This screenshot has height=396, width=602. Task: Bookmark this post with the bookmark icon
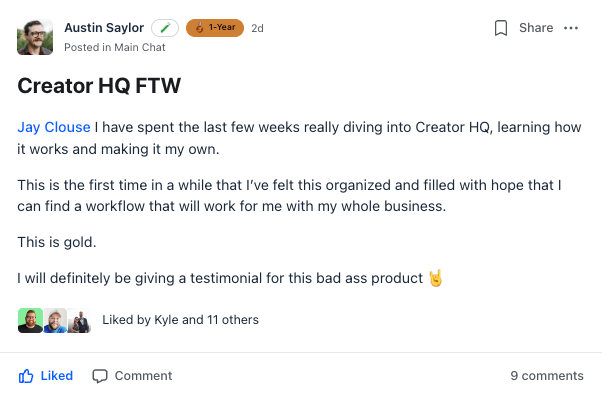pyautogui.click(x=501, y=28)
